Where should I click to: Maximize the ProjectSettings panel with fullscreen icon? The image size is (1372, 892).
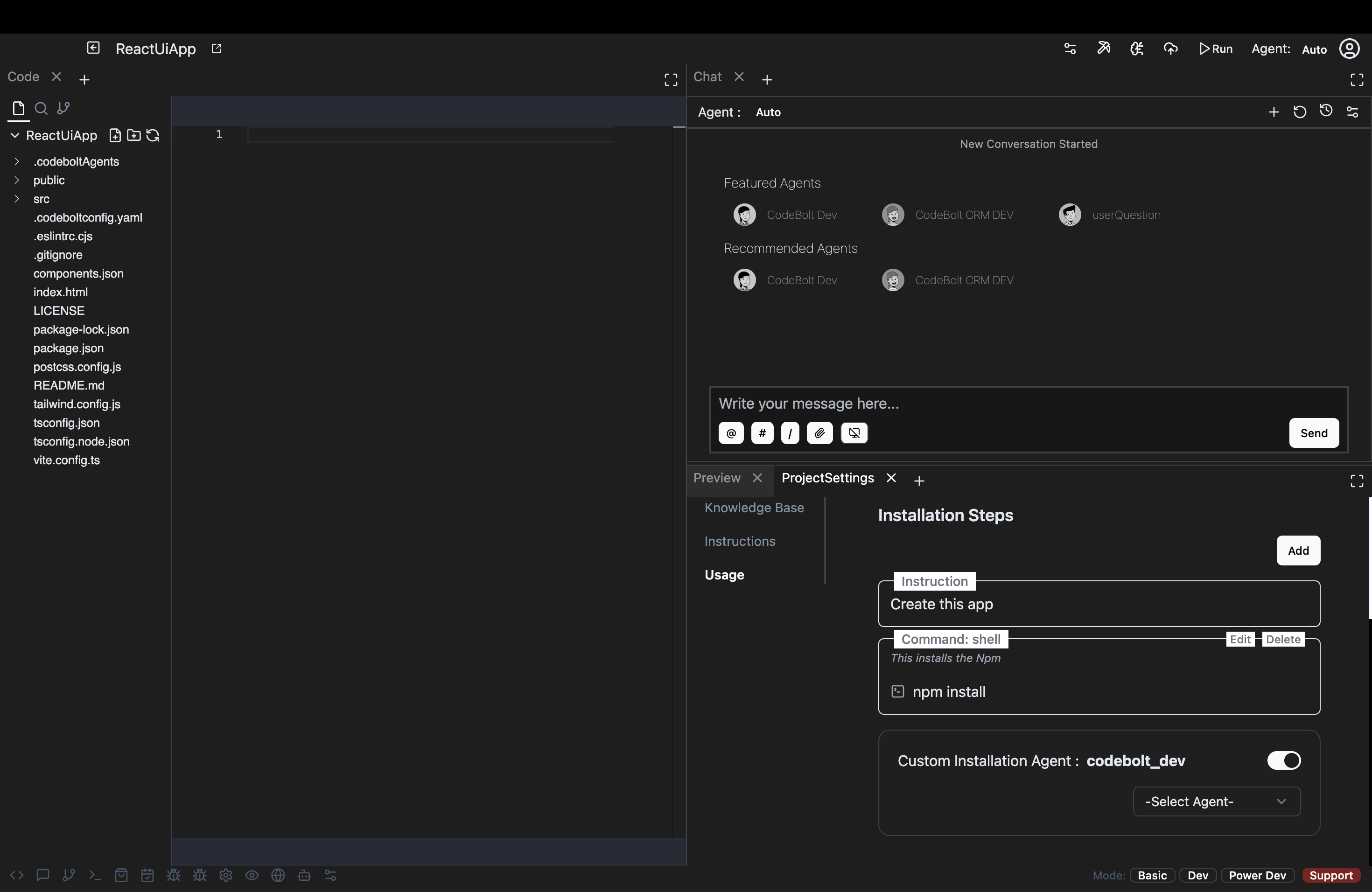1357,481
